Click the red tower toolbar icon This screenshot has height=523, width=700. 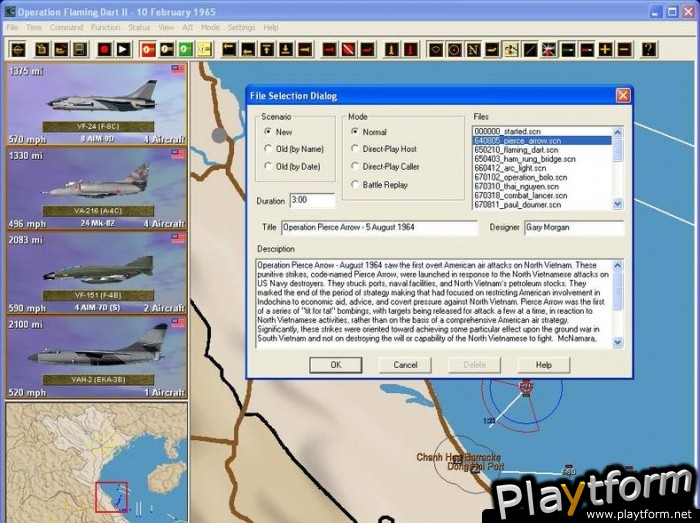point(411,49)
